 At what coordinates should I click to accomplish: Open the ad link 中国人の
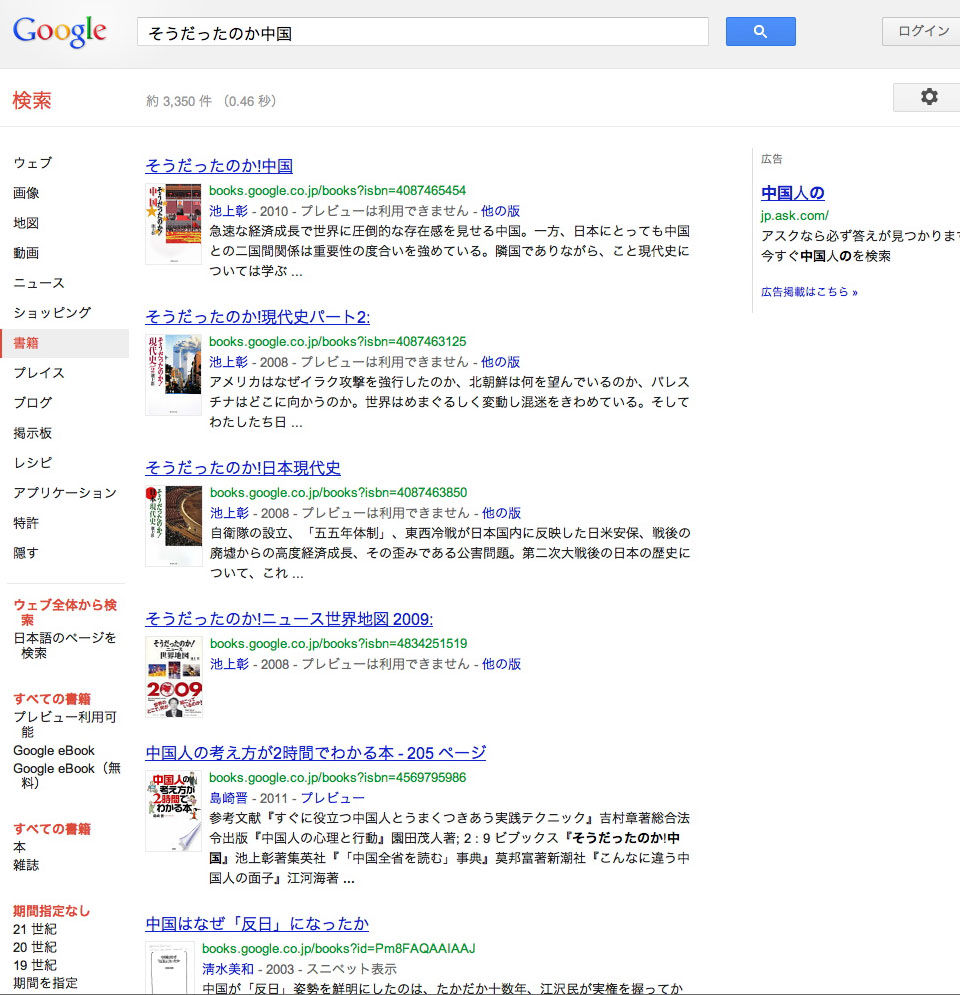point(792,193)
